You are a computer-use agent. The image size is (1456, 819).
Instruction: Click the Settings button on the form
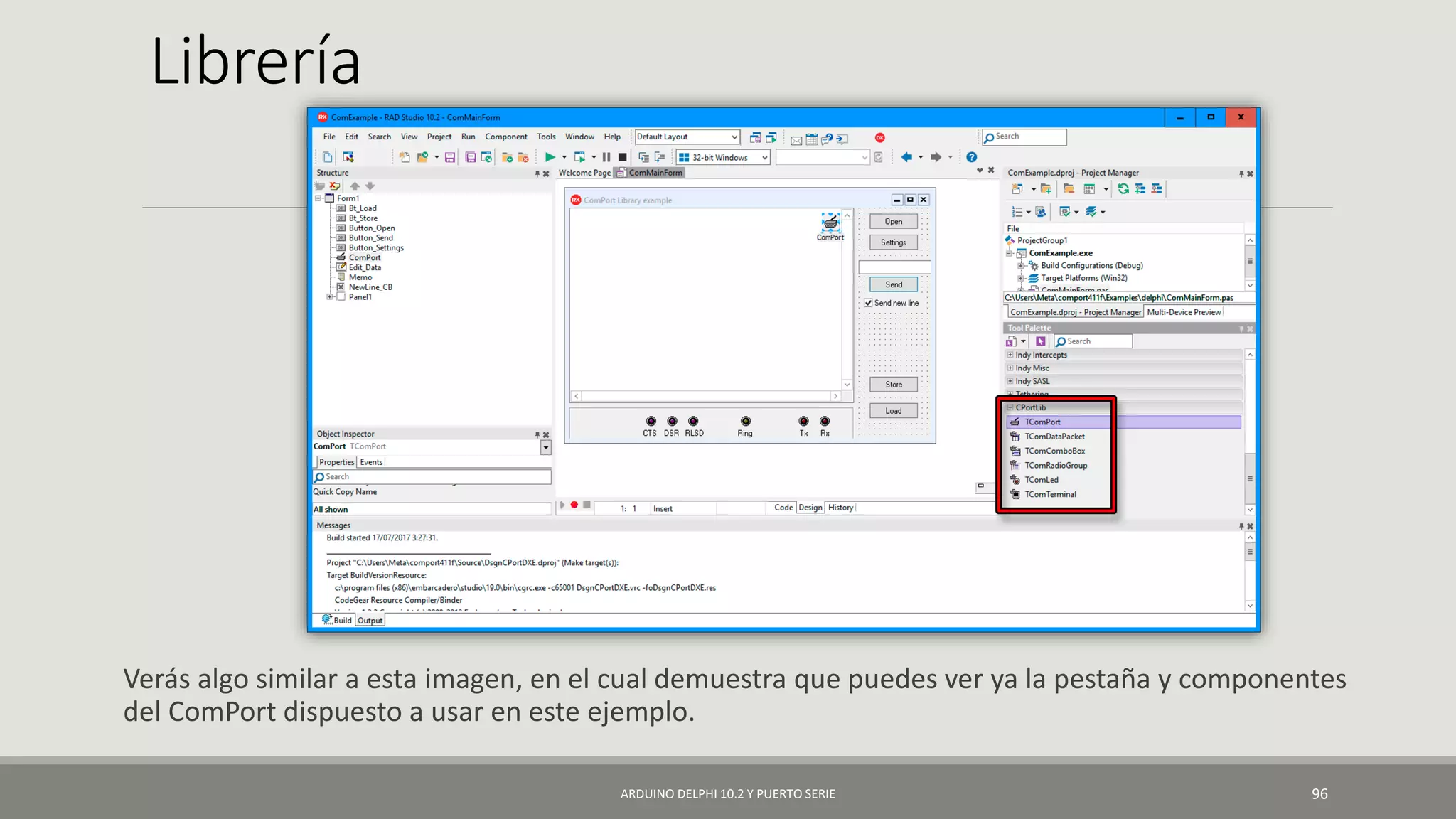click(x=894, y=242)
